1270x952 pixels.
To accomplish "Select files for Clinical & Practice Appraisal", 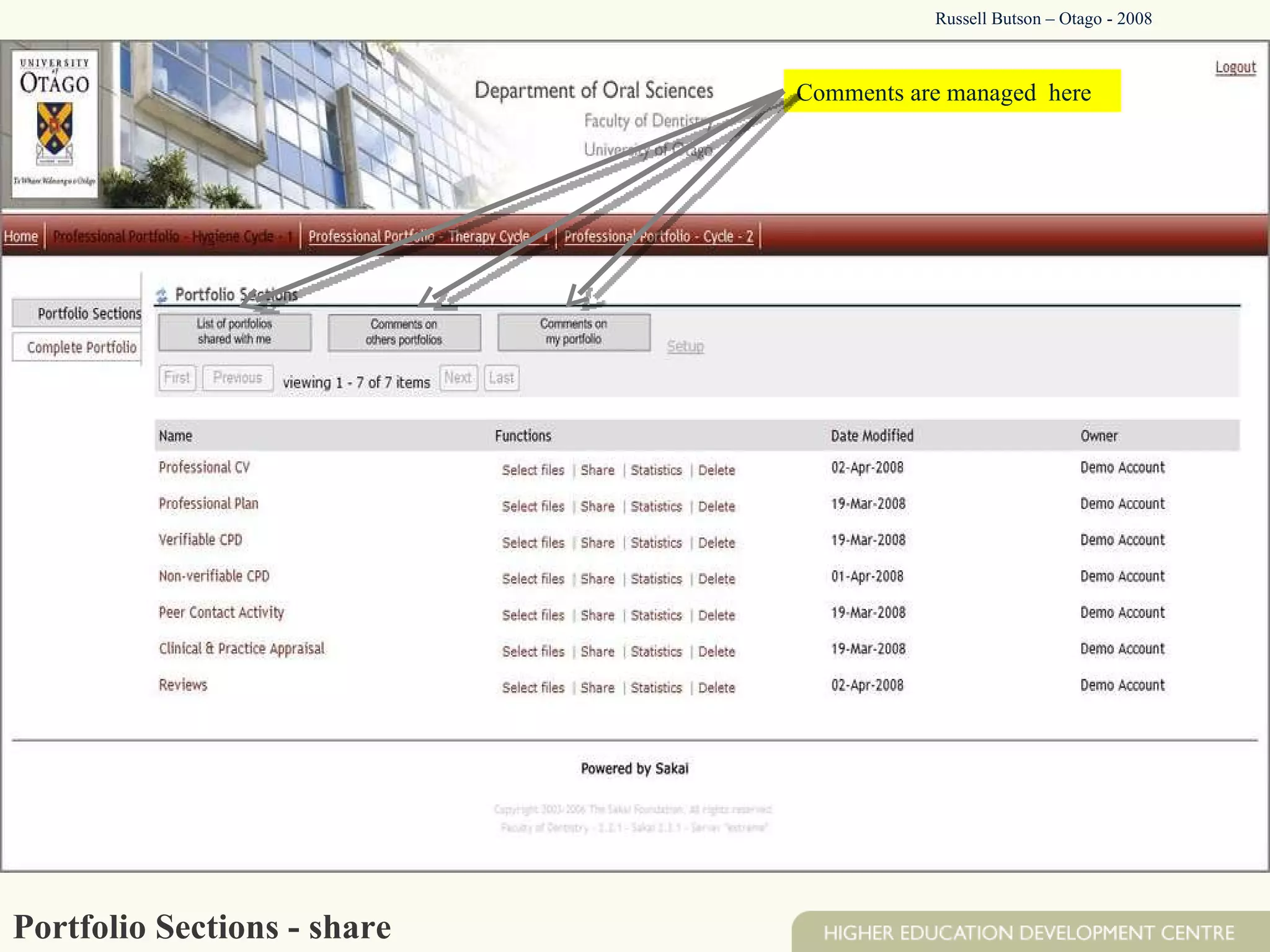I will 533,651.
